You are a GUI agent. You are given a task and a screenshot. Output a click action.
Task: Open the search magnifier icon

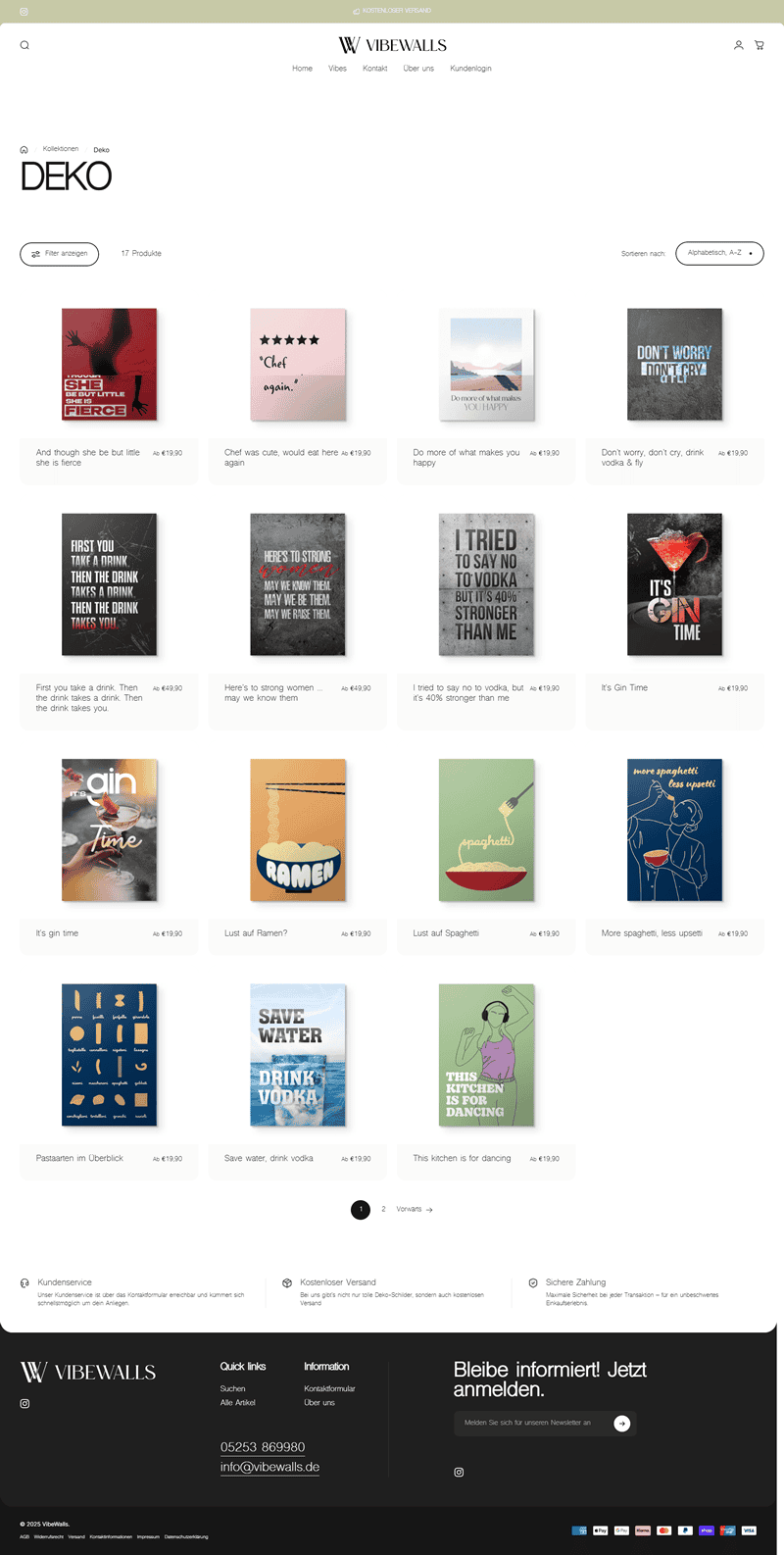coord(24,45)
